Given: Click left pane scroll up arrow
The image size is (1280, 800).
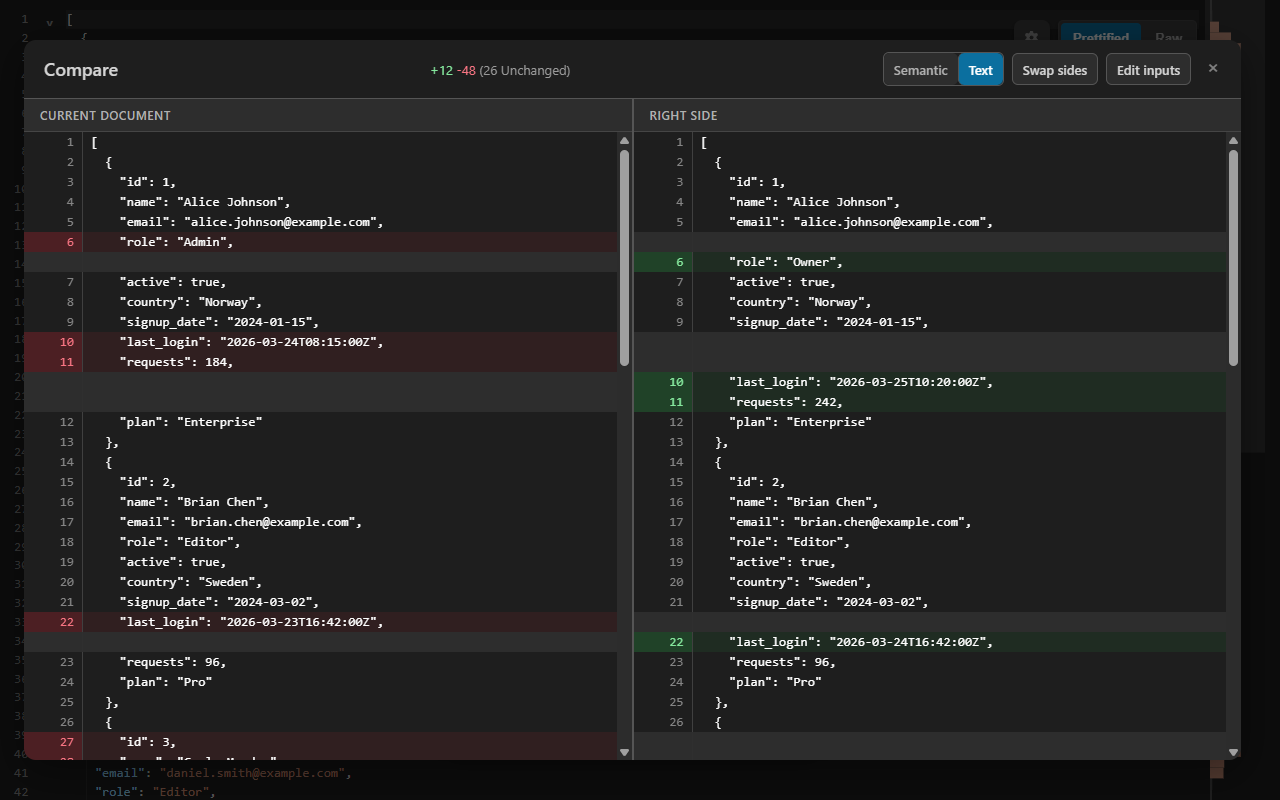Looking at the screenshot, I should pyautogui.click(x=625, y=141).
